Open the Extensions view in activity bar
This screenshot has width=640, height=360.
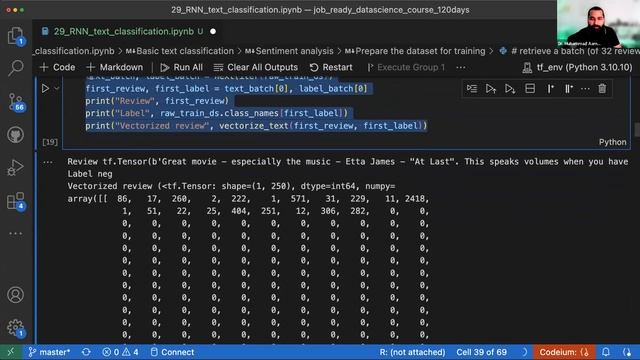(x=16, y=201)
